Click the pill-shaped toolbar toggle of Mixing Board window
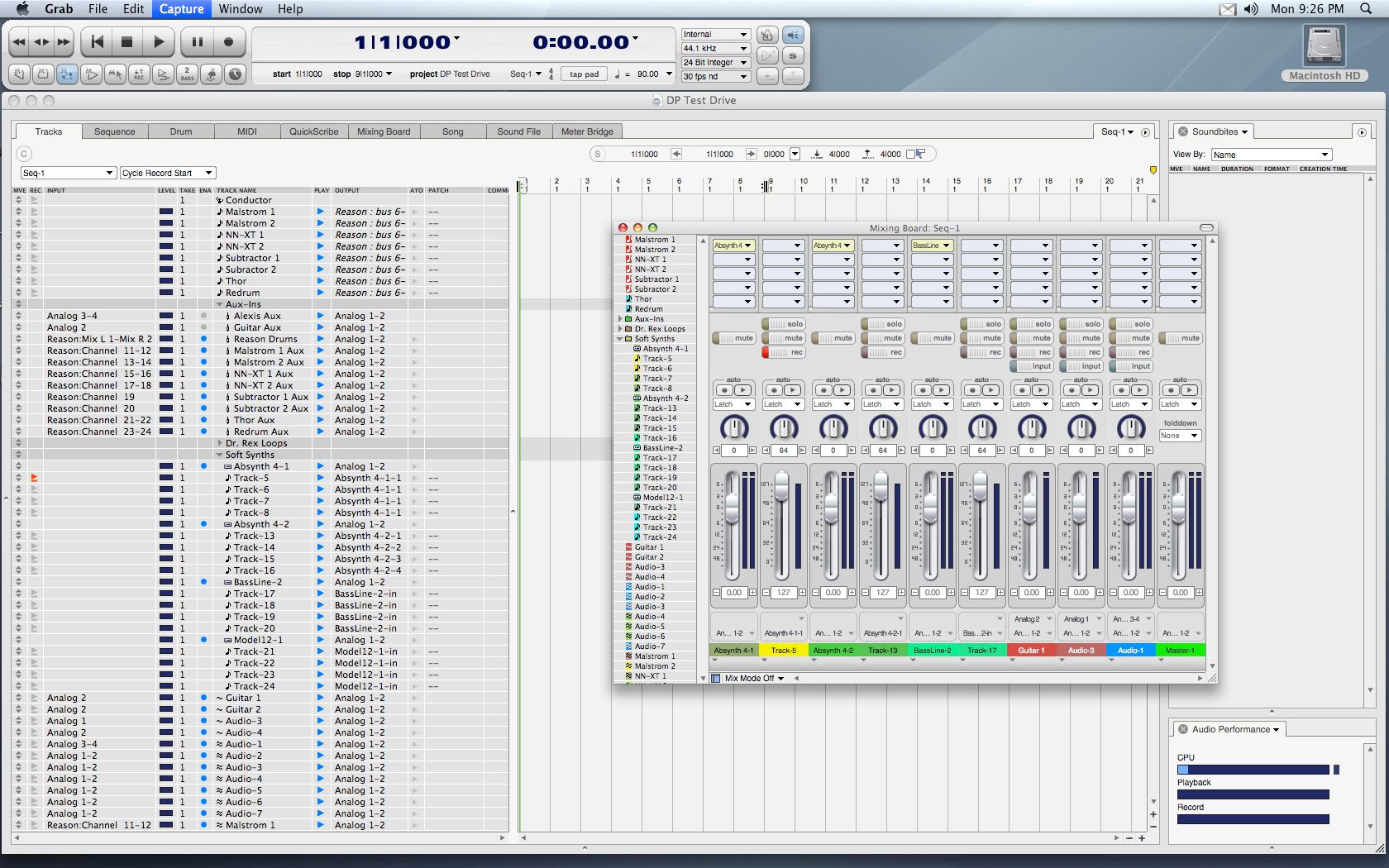Viewport: 1389px width, 868px height. pyautogui.click(x=1206, y=227)
